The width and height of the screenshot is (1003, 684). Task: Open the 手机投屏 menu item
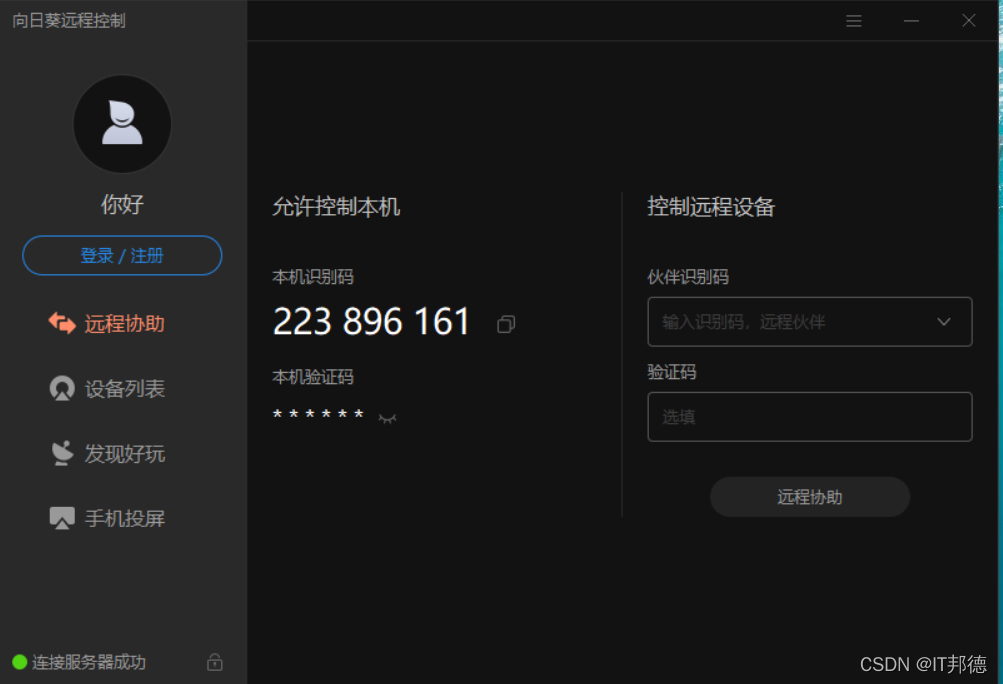107,518
